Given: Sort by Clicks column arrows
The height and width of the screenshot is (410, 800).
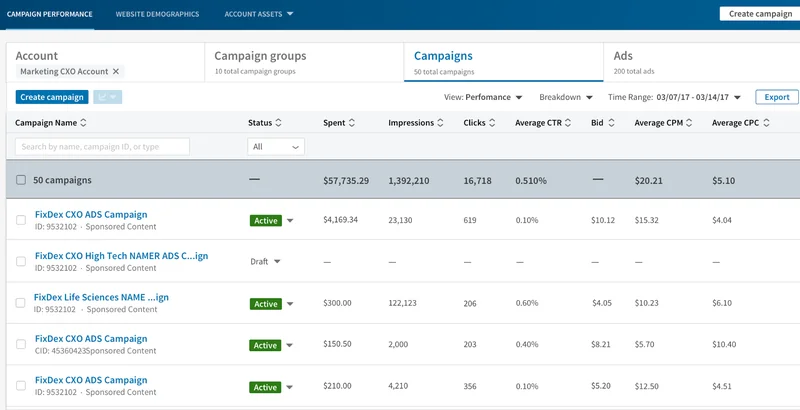Looking at the screenshot, I should click(x=492, y=123).
